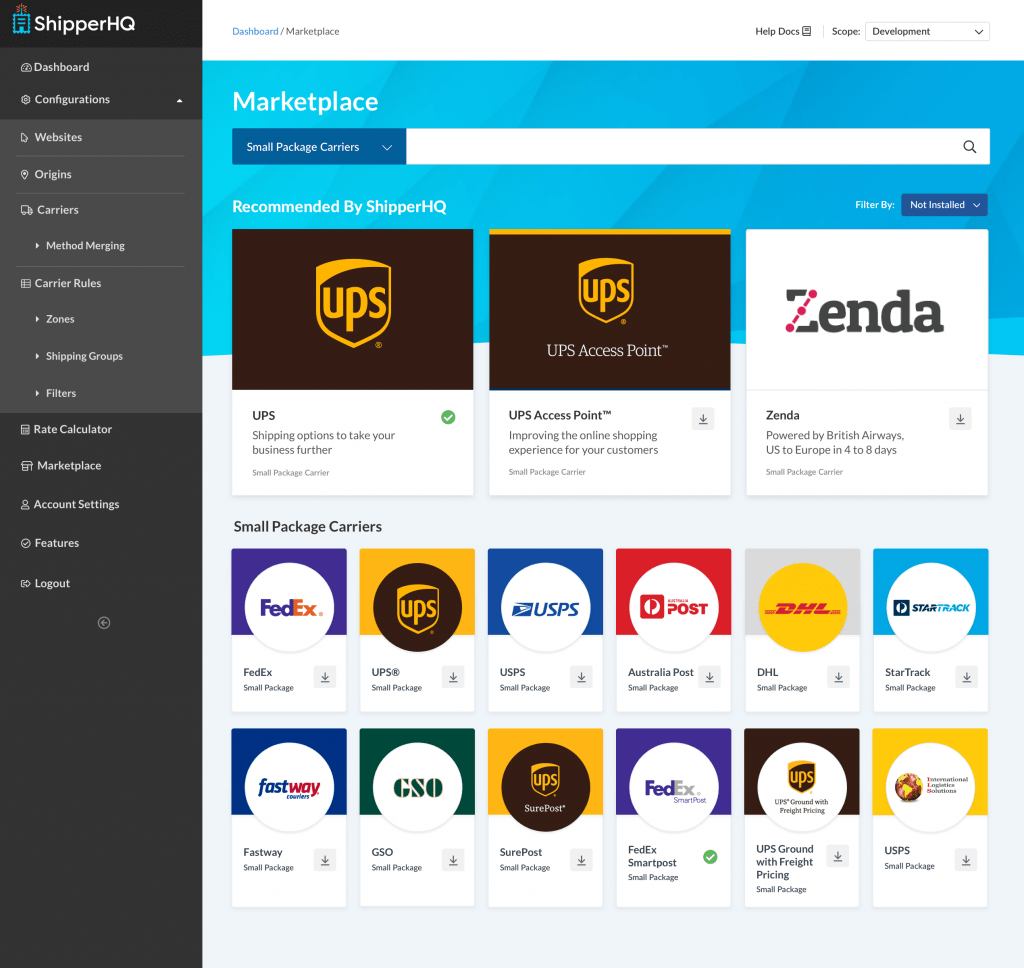Open the Help Docs link
The image size is (1024, 968).
tap(783, 31)
